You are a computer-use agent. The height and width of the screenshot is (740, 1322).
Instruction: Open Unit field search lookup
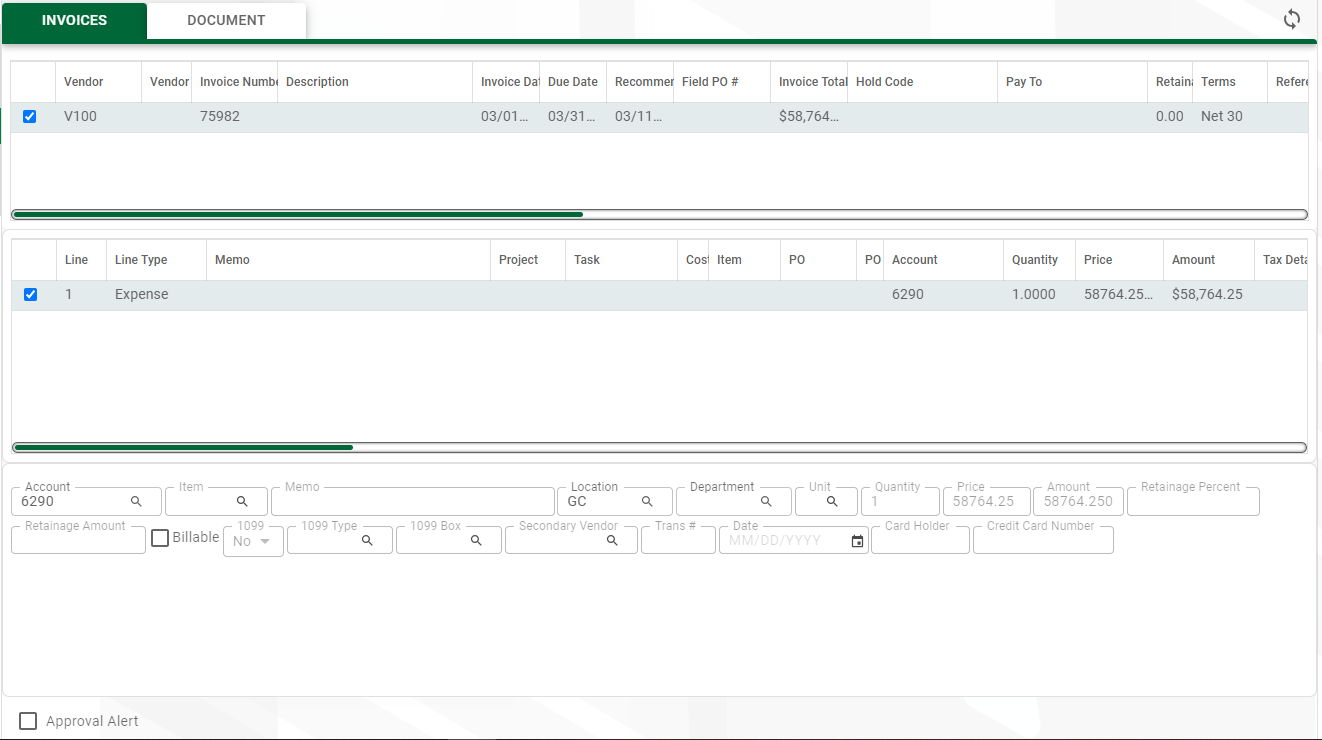pos(832,501)
